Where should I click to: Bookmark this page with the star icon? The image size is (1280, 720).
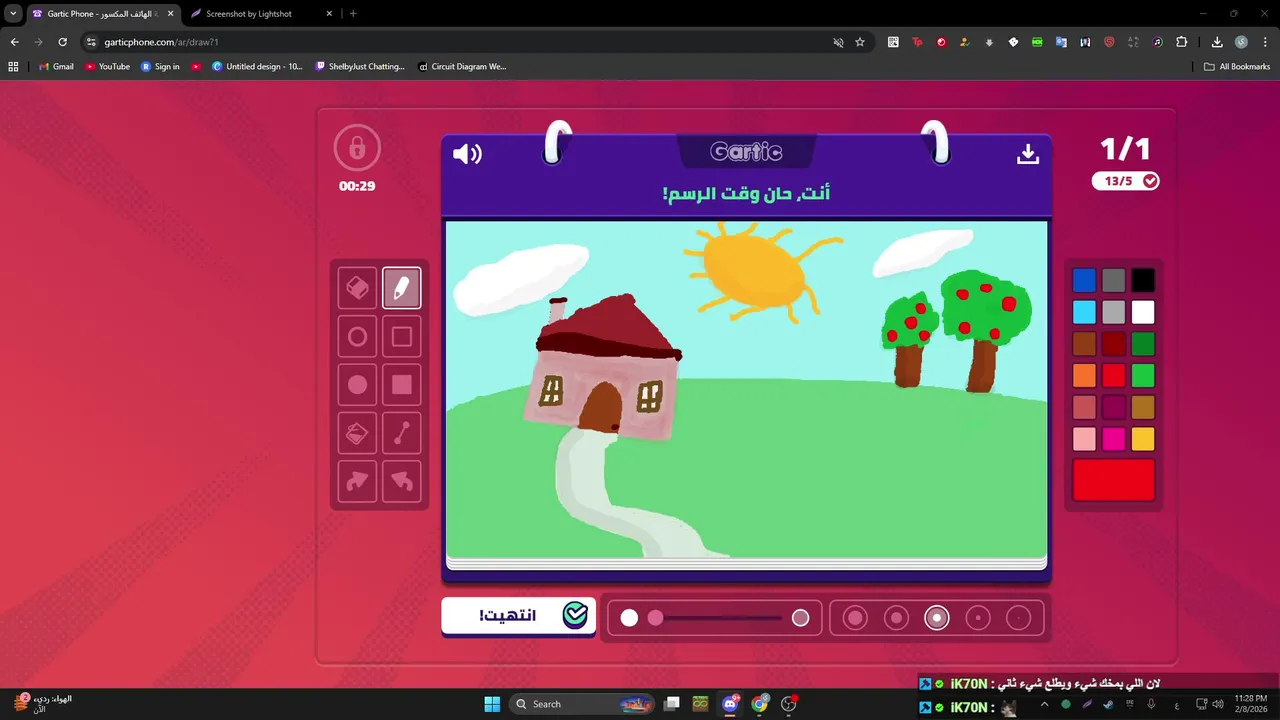[x=860, y=42]
